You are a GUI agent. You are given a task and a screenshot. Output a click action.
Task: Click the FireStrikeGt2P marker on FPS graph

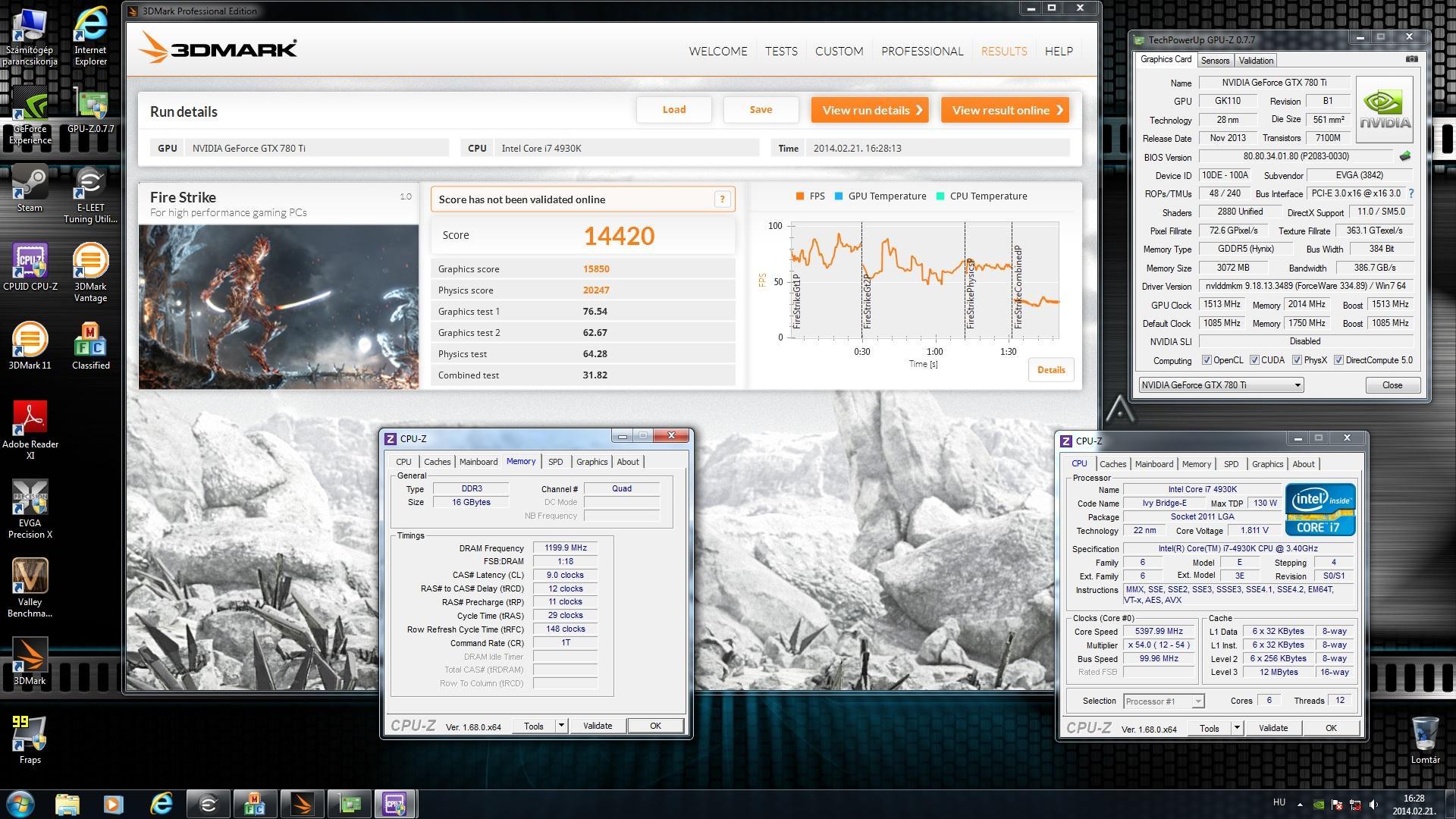(867, 301)
